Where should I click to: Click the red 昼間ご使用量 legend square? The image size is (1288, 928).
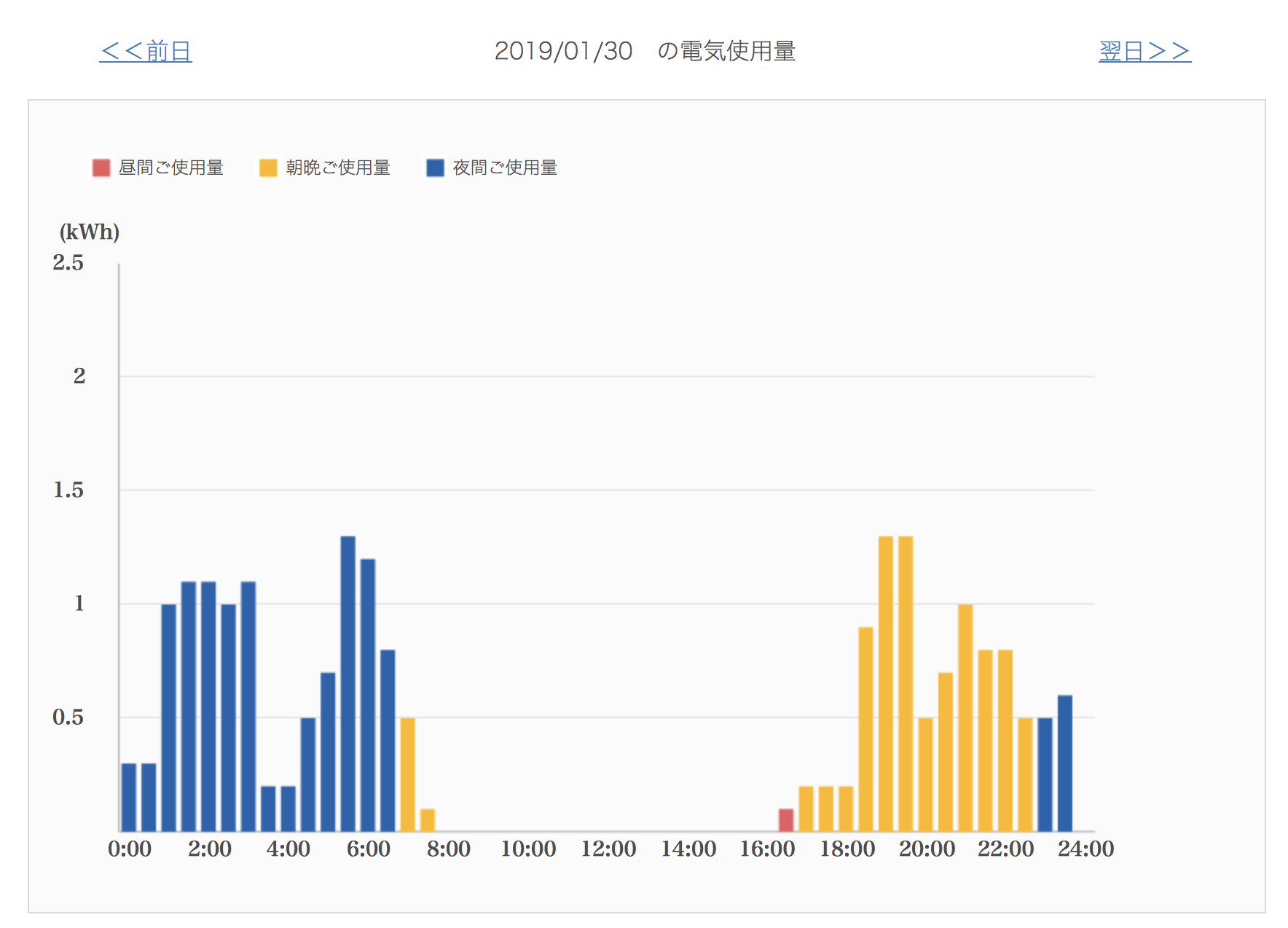(x=101, y=168)
